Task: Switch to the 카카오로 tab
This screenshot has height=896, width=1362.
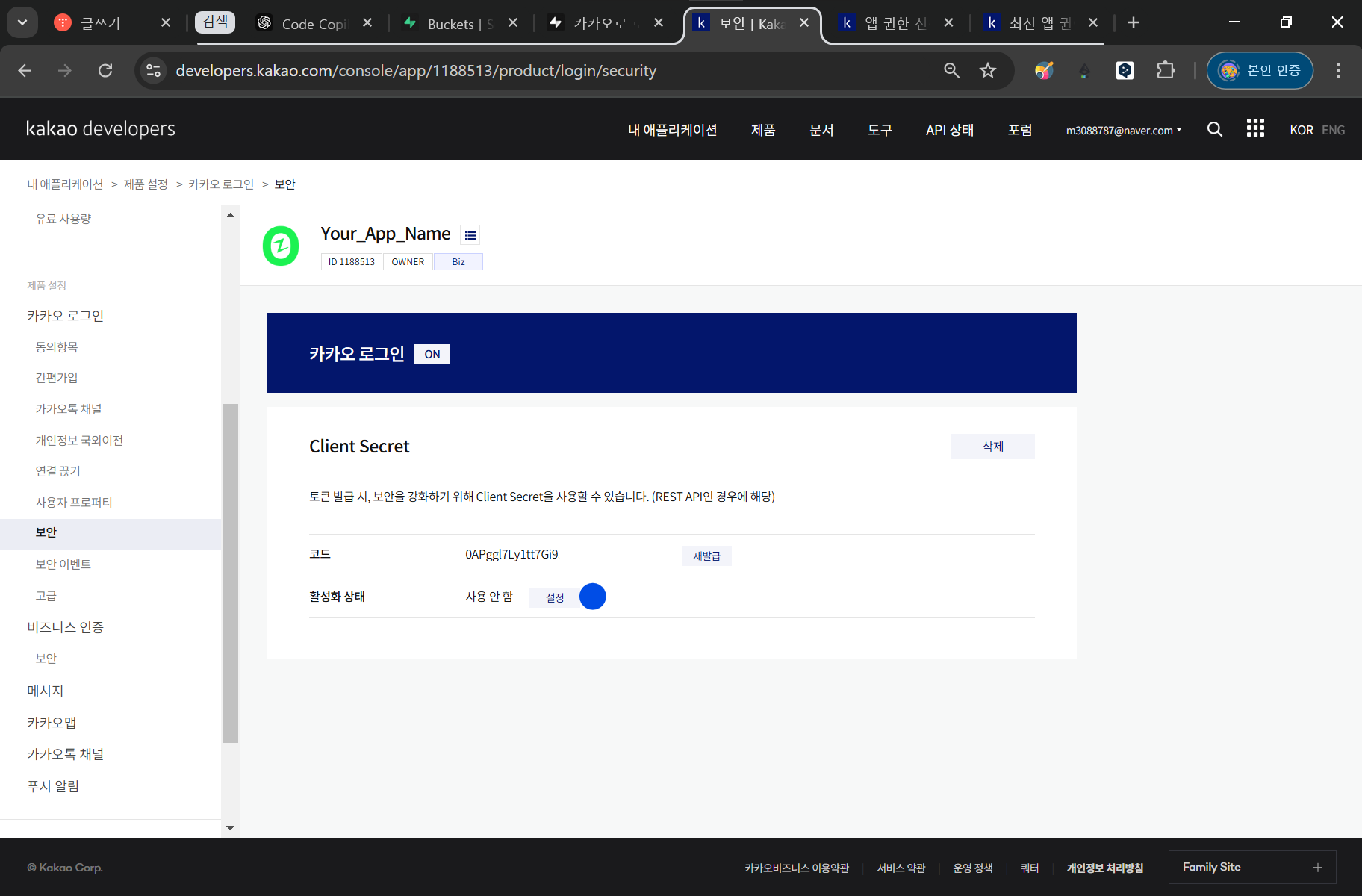Action: coord(605,23)
